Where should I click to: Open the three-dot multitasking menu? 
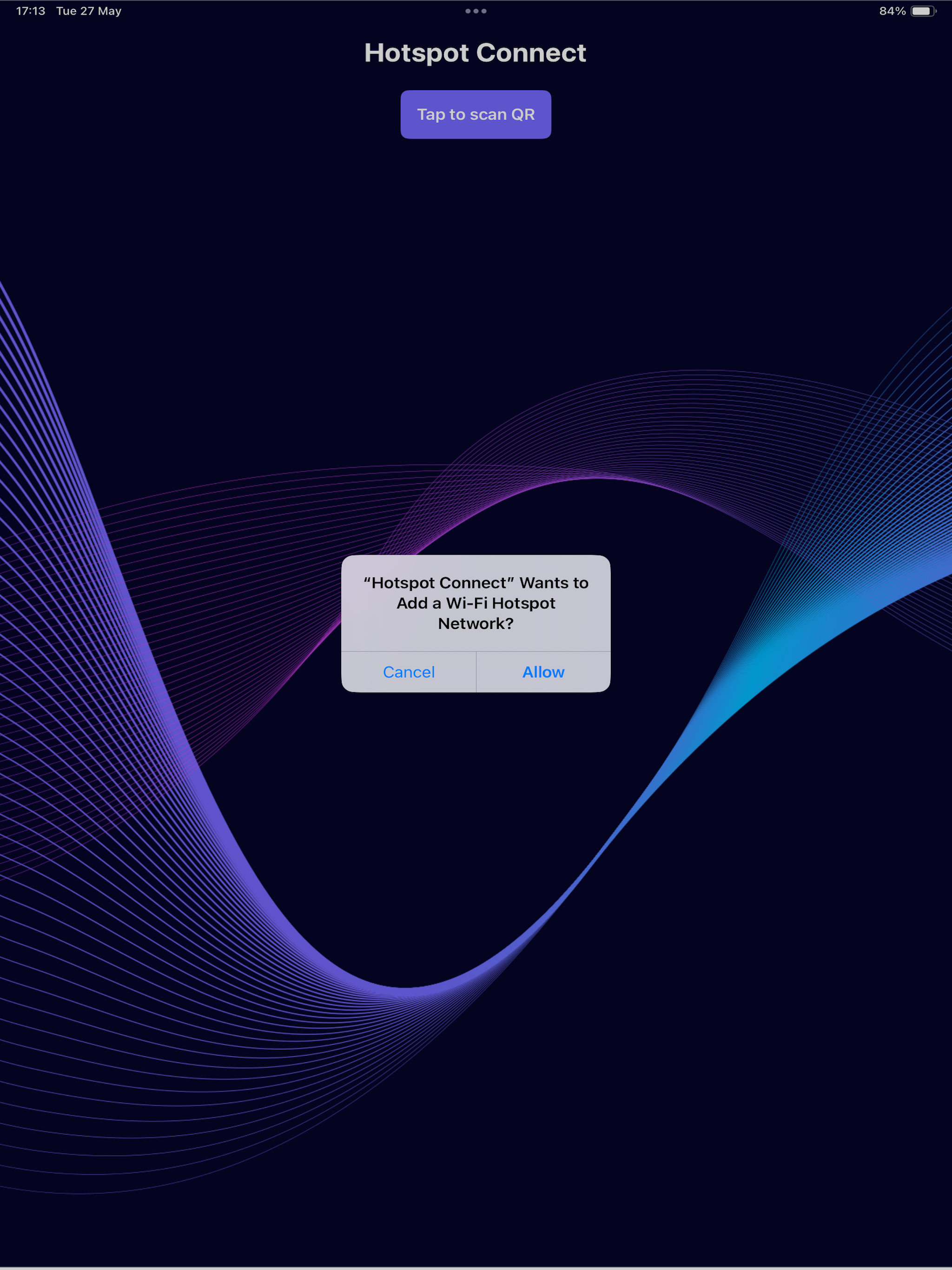coord(476,11)
